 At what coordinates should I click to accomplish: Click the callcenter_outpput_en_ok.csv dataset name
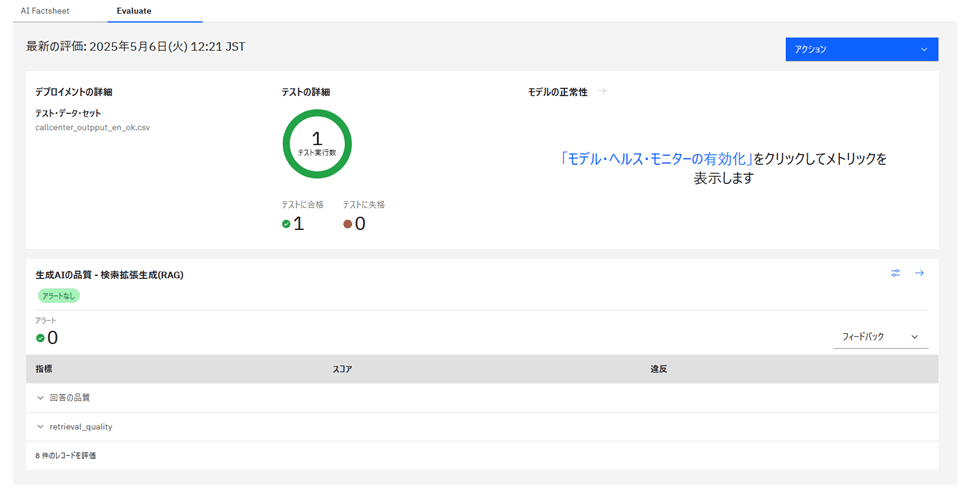pyautogui.click(x=92, y=128)
